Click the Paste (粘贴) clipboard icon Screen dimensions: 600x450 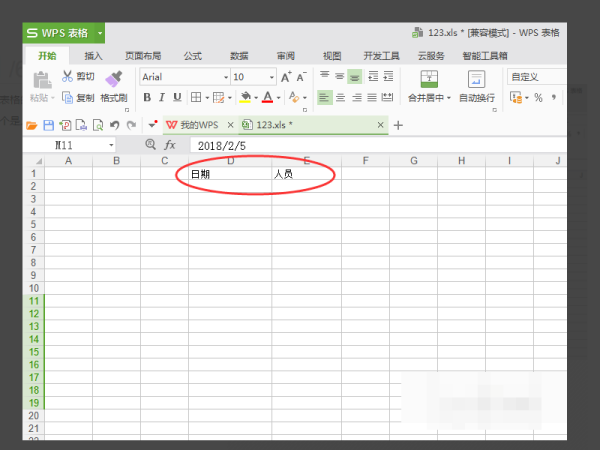pos(42,80)
